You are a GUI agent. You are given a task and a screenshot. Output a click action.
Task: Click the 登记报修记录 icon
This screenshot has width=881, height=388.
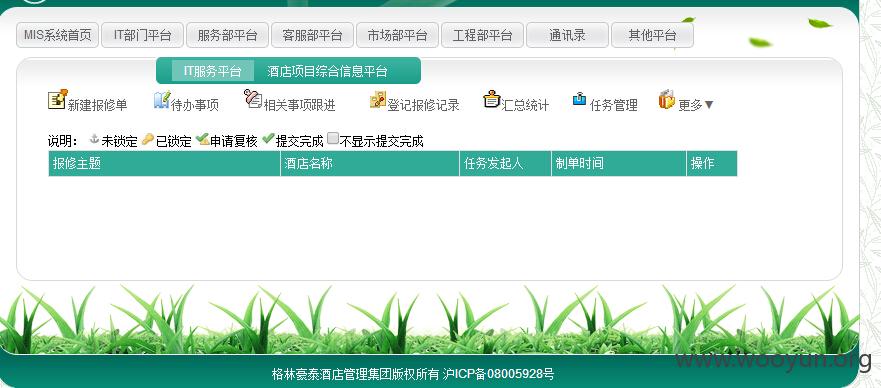[378, 99]
